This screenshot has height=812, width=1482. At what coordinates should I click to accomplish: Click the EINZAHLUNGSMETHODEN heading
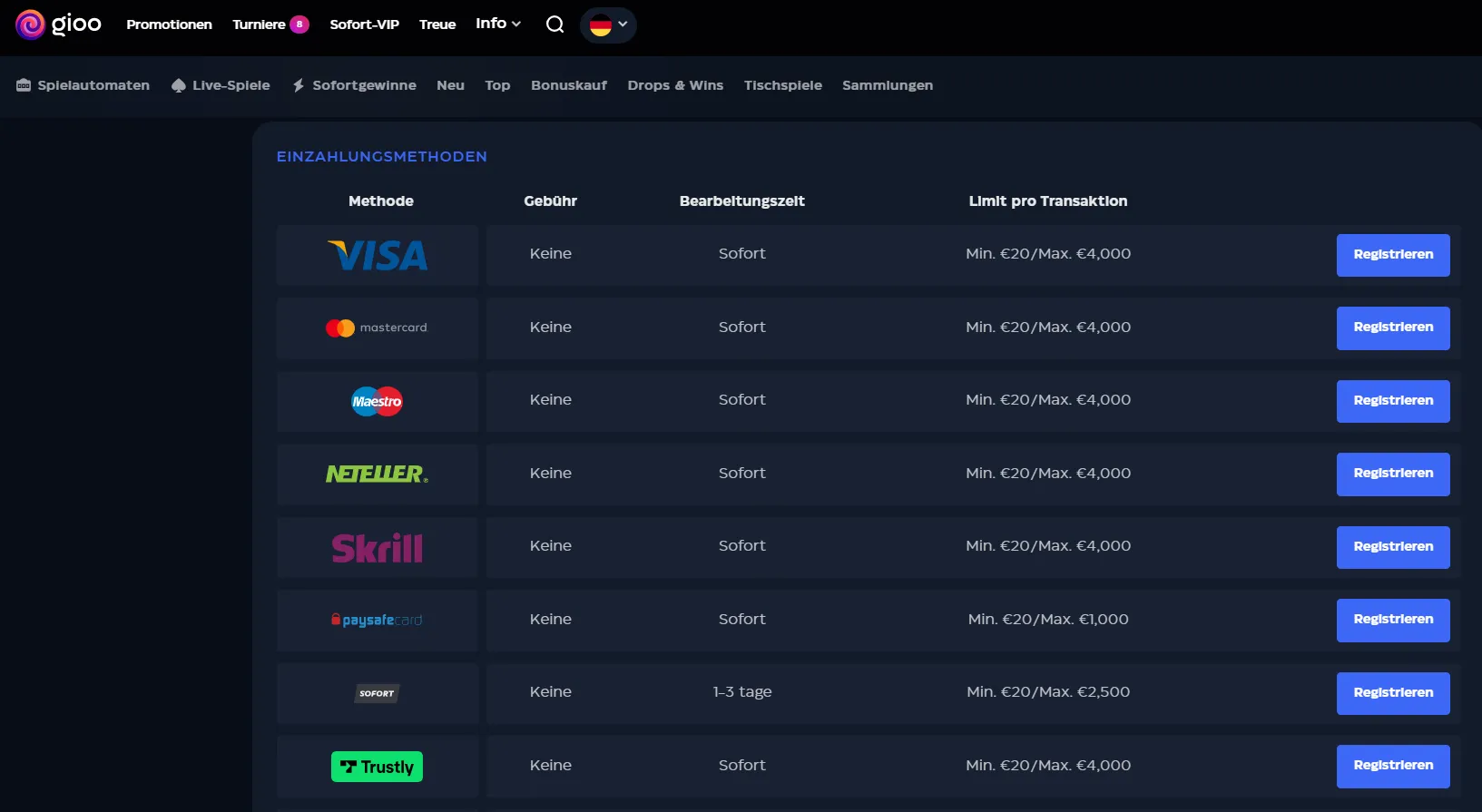coord(382,156)
